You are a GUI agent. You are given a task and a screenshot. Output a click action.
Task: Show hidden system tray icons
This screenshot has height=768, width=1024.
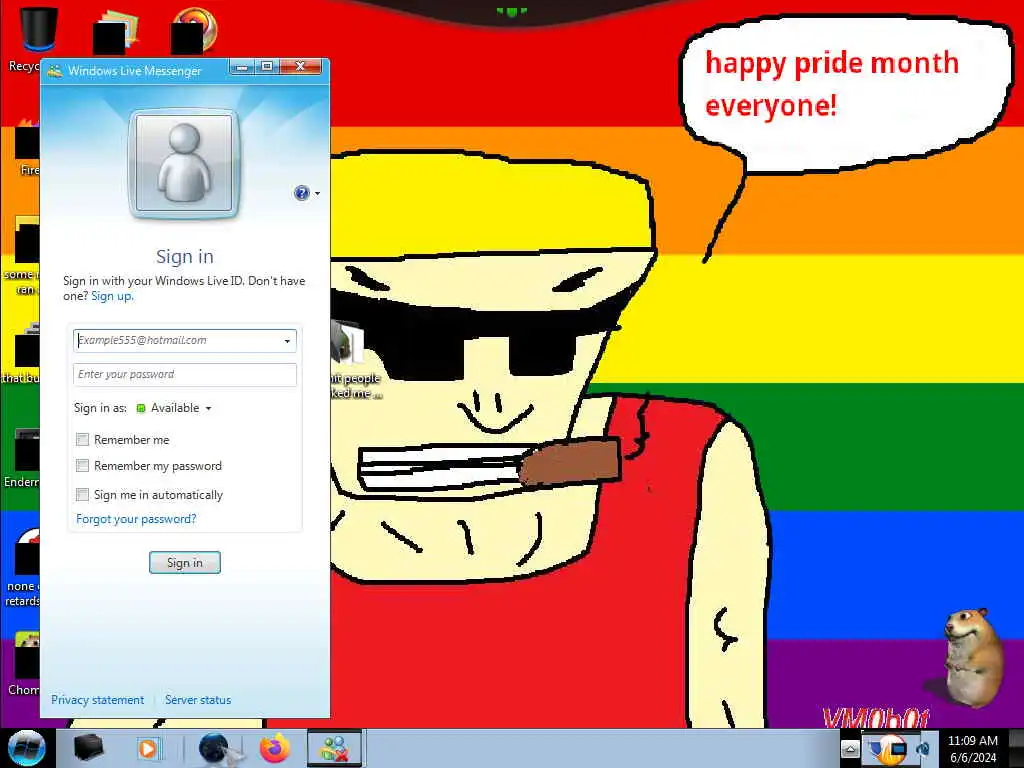click(850, 749)
